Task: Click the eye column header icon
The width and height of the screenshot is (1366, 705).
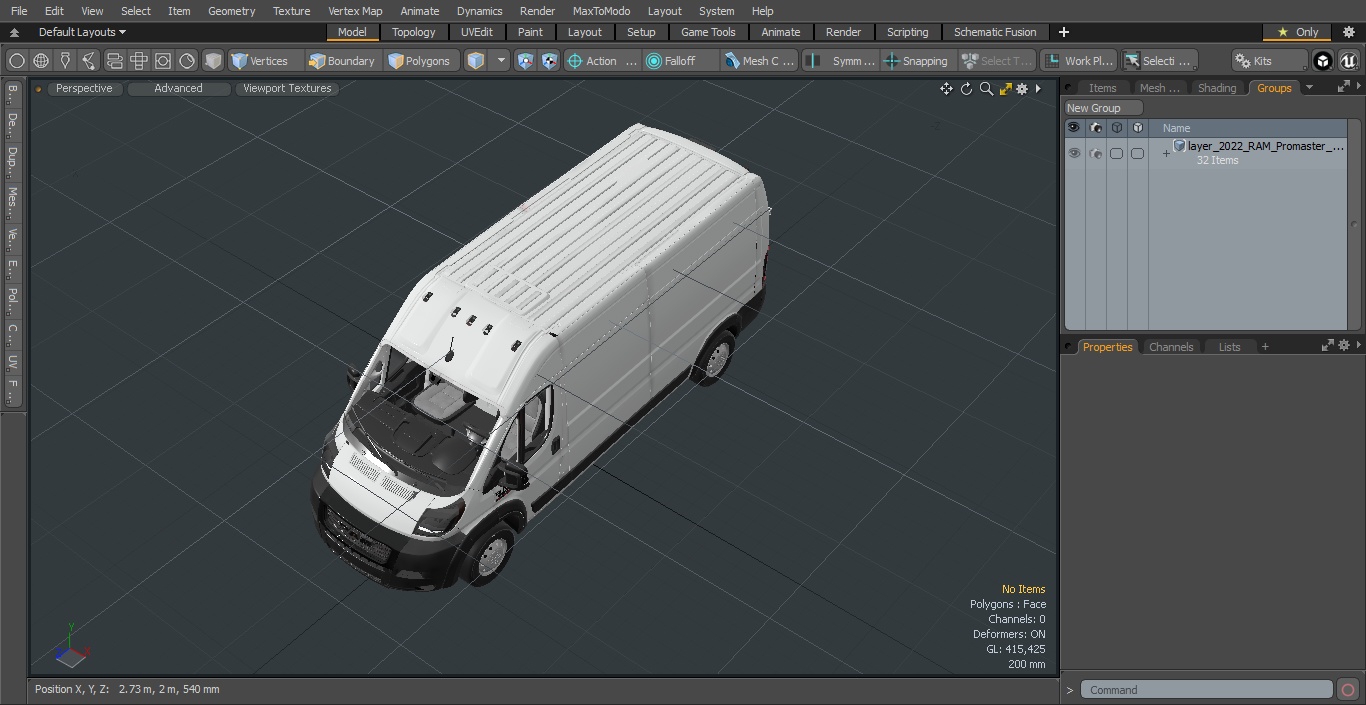Action: [1074, 128]
